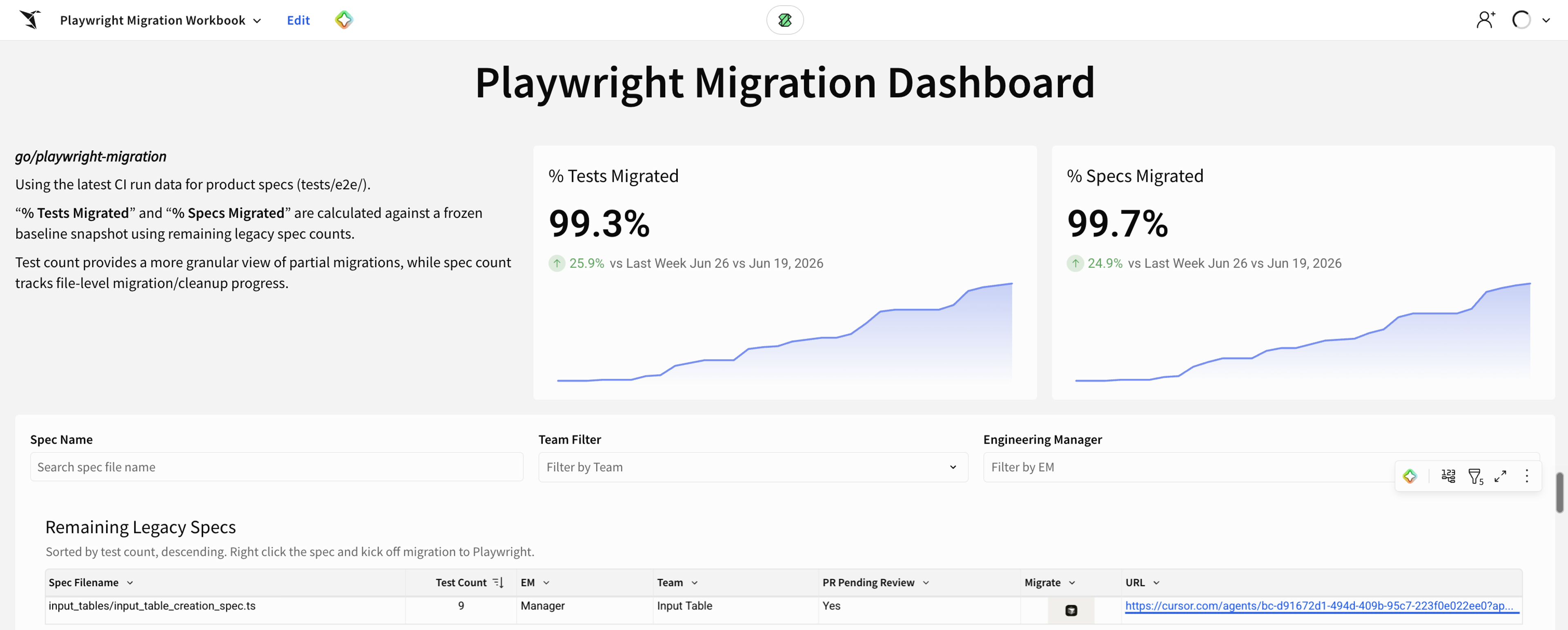
Task: Open the three-dot more options menu
Action: (x=1527, y=476)
